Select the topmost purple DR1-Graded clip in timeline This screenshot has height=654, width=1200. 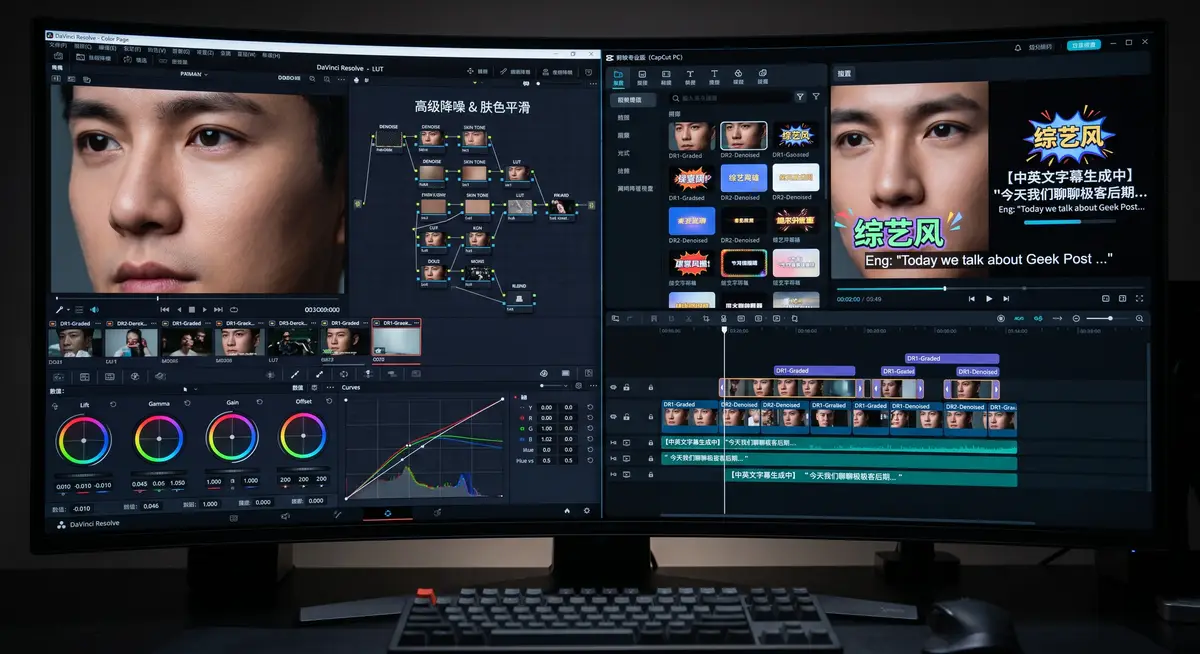coord(951,358)
